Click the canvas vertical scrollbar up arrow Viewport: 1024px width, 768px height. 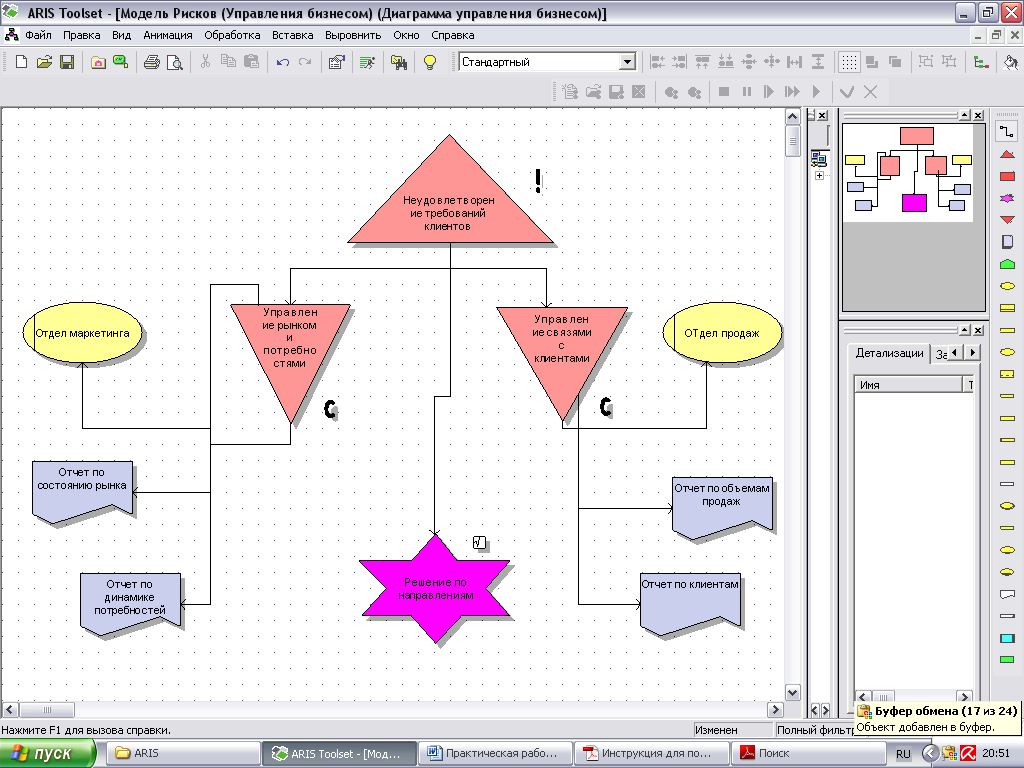tap(792, 116)
